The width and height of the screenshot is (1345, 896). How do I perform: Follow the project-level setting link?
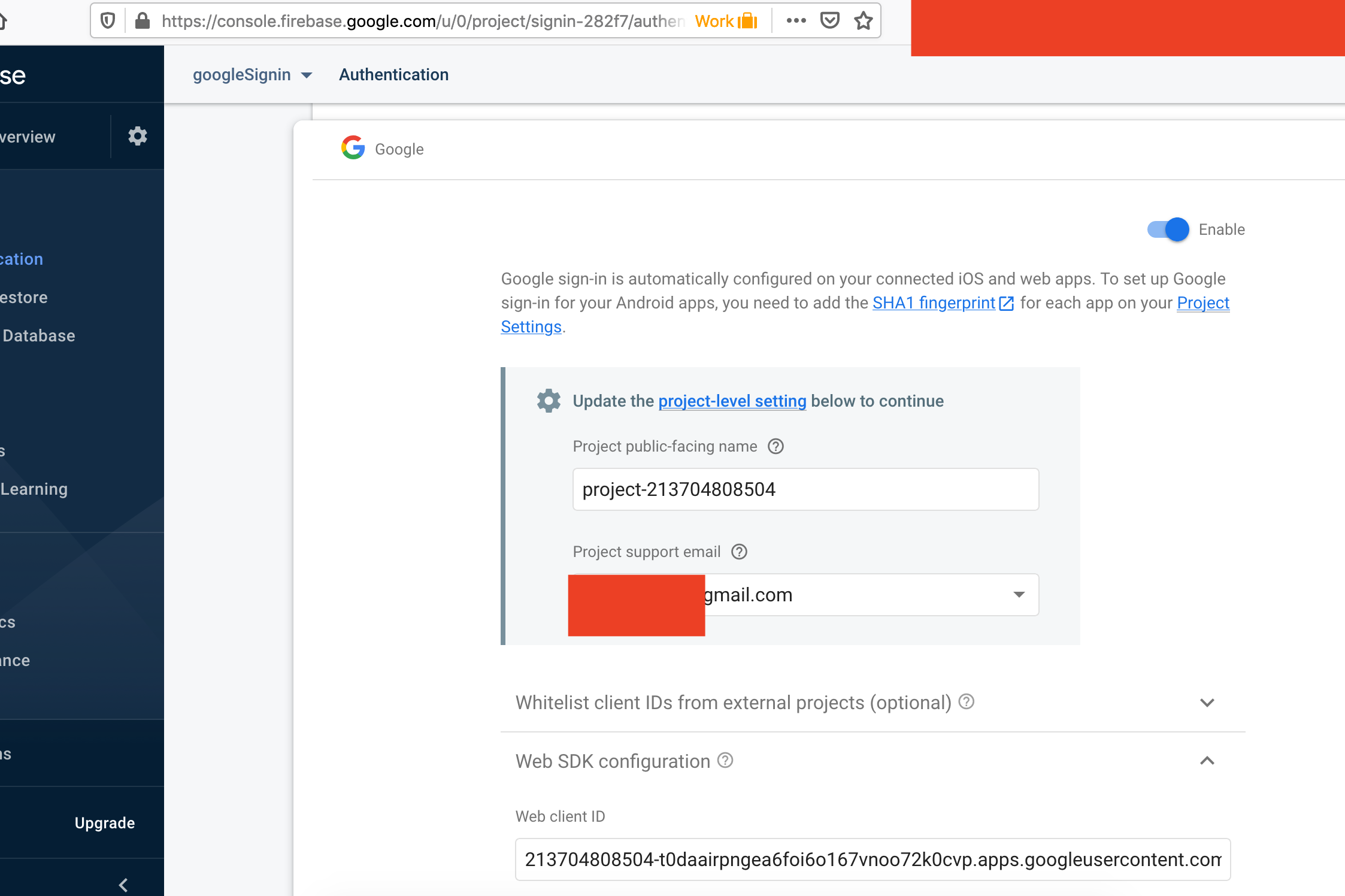(732, 401)
